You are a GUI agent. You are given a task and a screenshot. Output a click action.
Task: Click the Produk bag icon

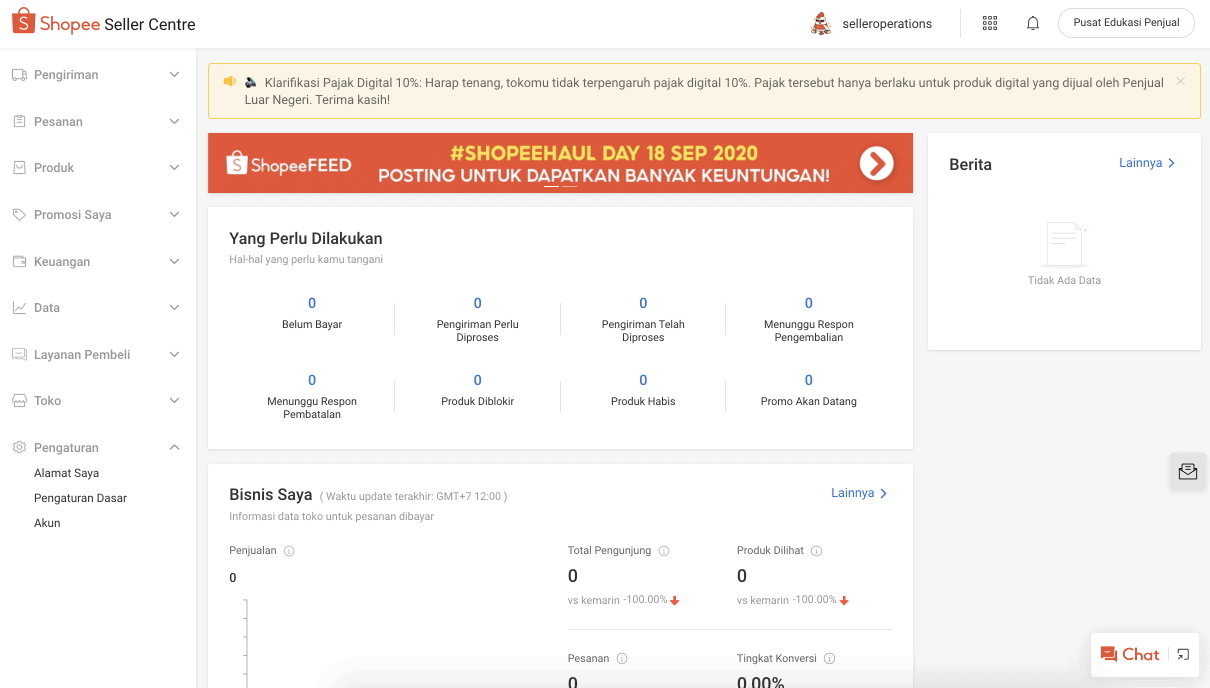click(19, 168)
